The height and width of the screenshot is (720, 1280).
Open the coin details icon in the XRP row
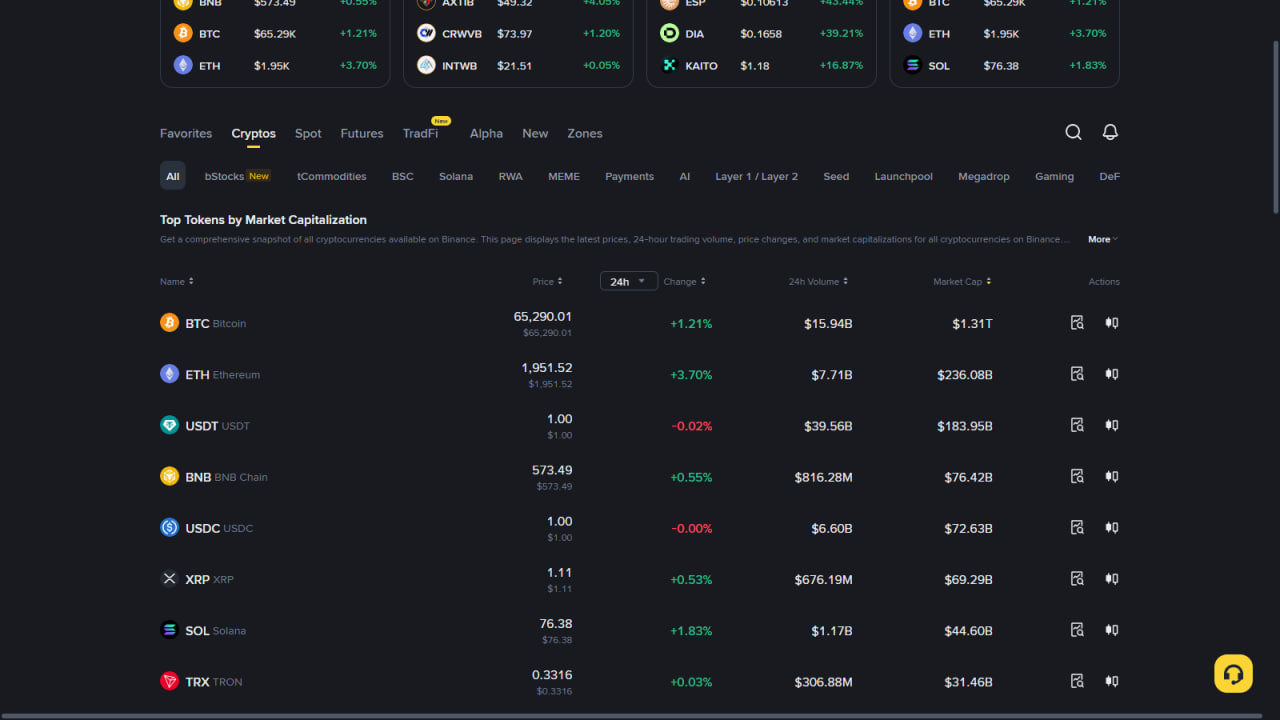[x=1077, y=578]
